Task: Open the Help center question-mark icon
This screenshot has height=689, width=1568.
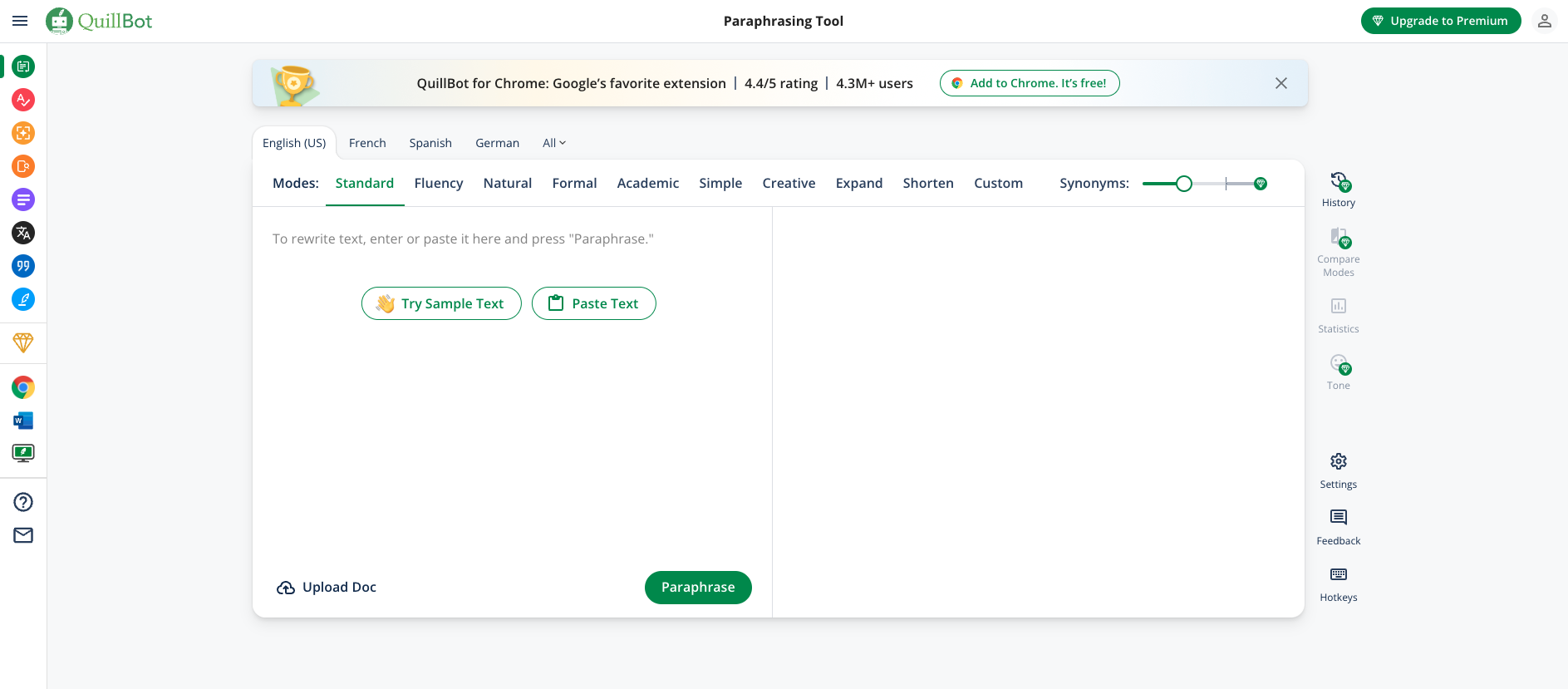Action: click(x=23, y=502)
